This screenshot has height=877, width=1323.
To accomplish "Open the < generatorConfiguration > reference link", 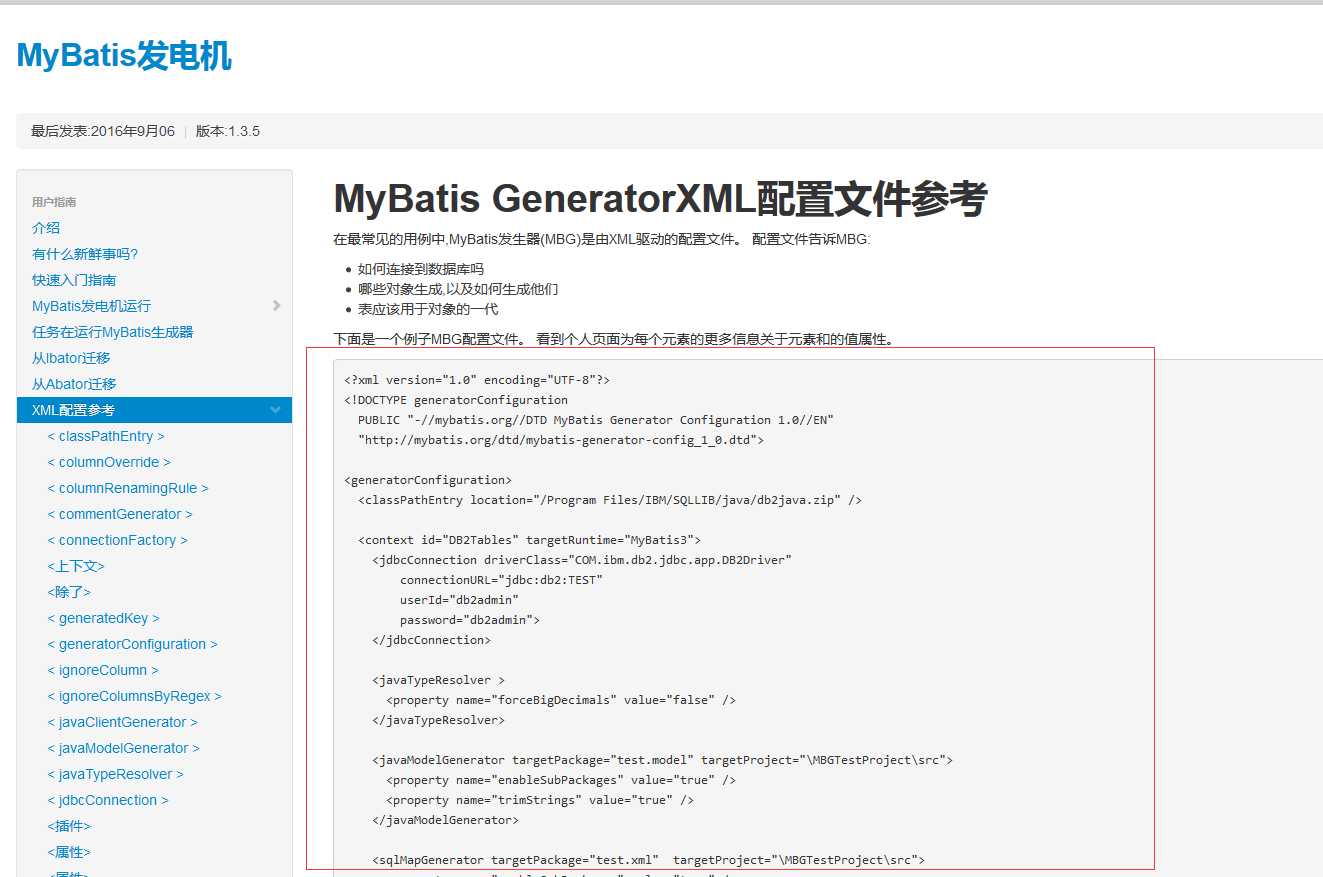I will tap(132, 644).
